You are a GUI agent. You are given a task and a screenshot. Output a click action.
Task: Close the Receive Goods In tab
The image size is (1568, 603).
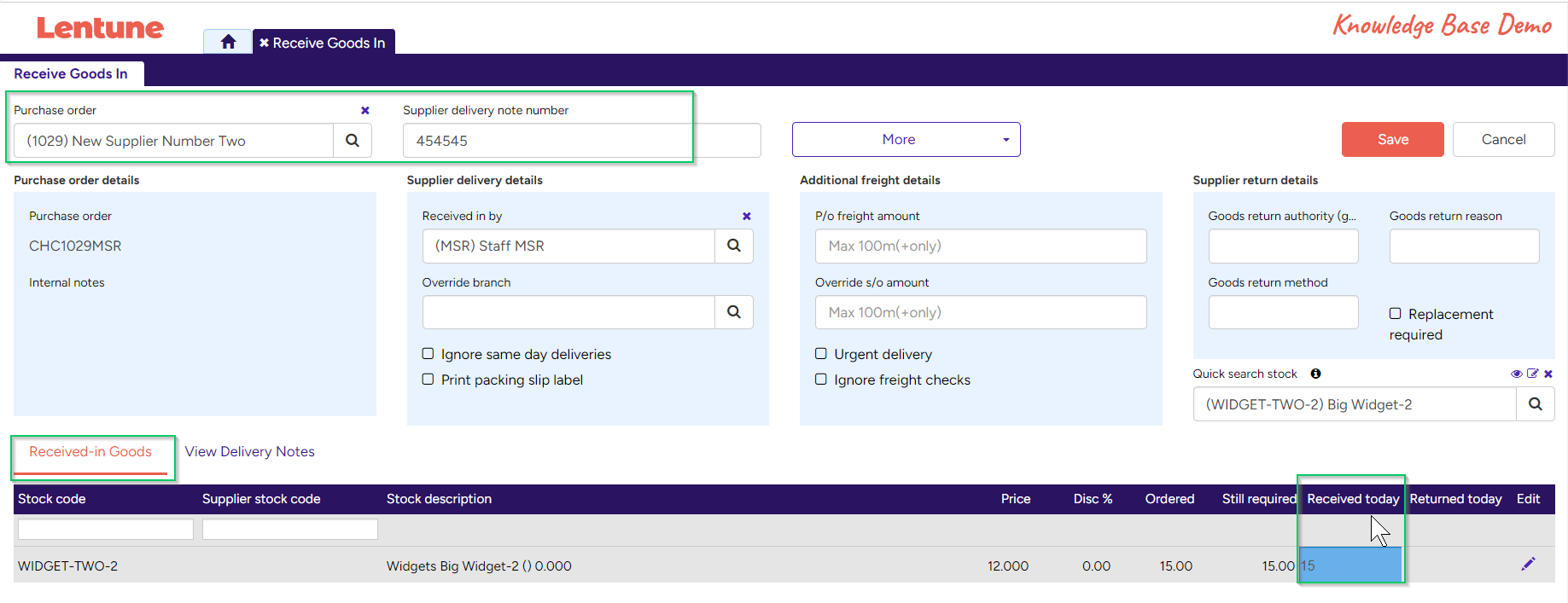click(x=264, y=43)
